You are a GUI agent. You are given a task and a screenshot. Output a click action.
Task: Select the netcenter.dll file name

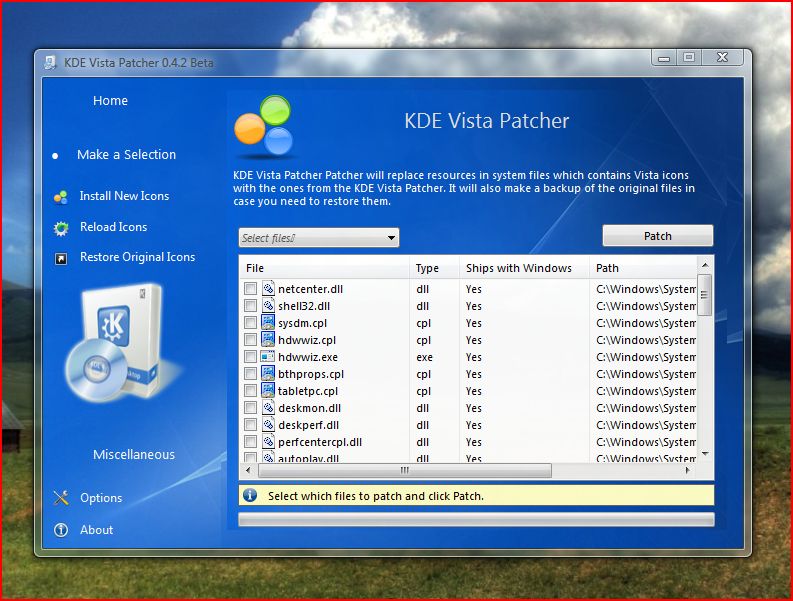tap(311, 289)
